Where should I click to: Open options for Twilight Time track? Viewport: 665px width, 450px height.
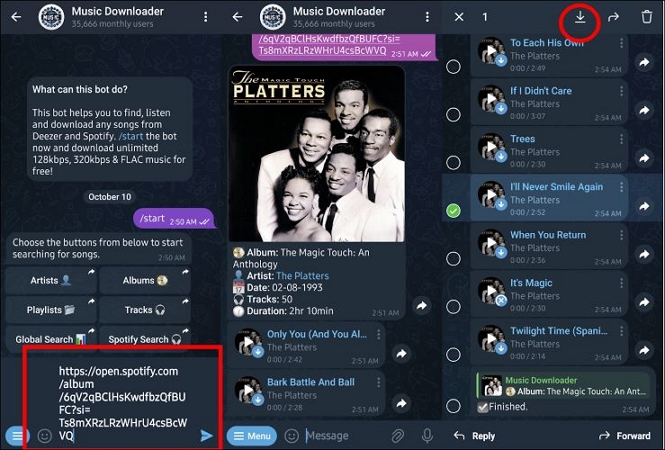[x=621, y=331]
